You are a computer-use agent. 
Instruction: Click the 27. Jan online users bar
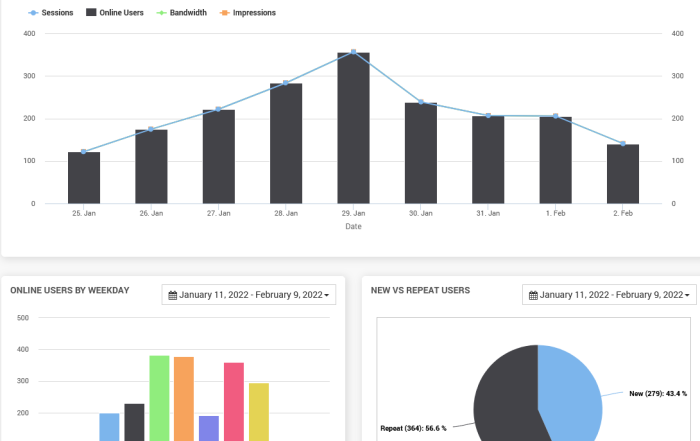pyautogui.click(x=219, y=157)
